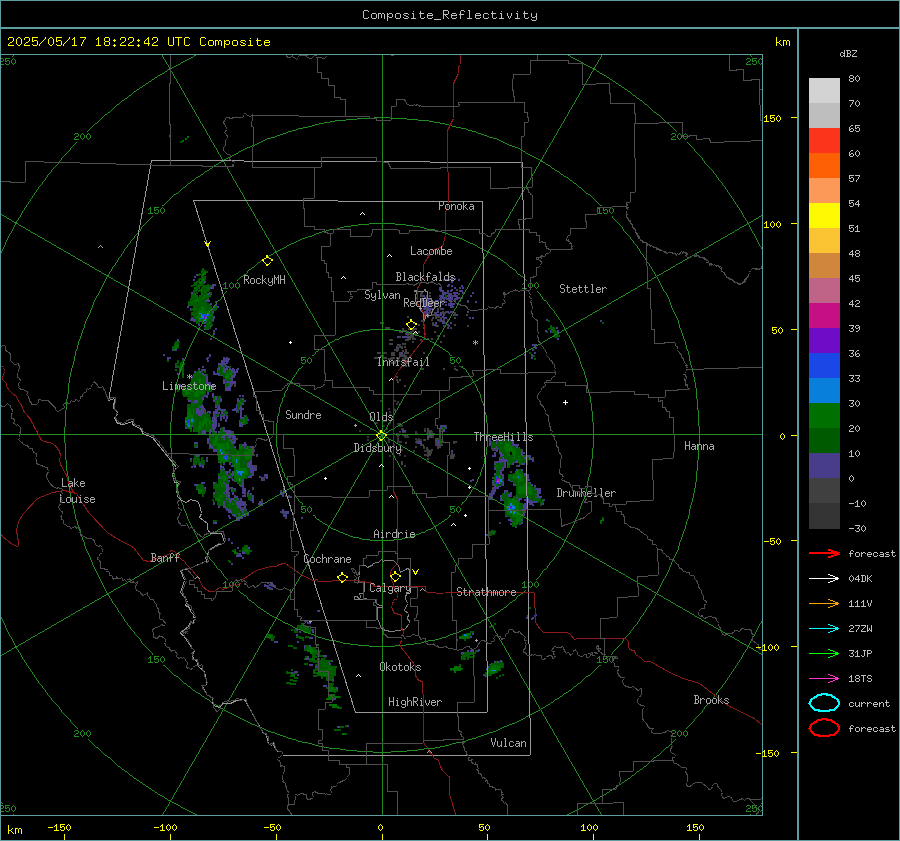This screenshot has height=841, width=900.
Task: Click the Hanna city label
Action: click(x=699, y=446)
